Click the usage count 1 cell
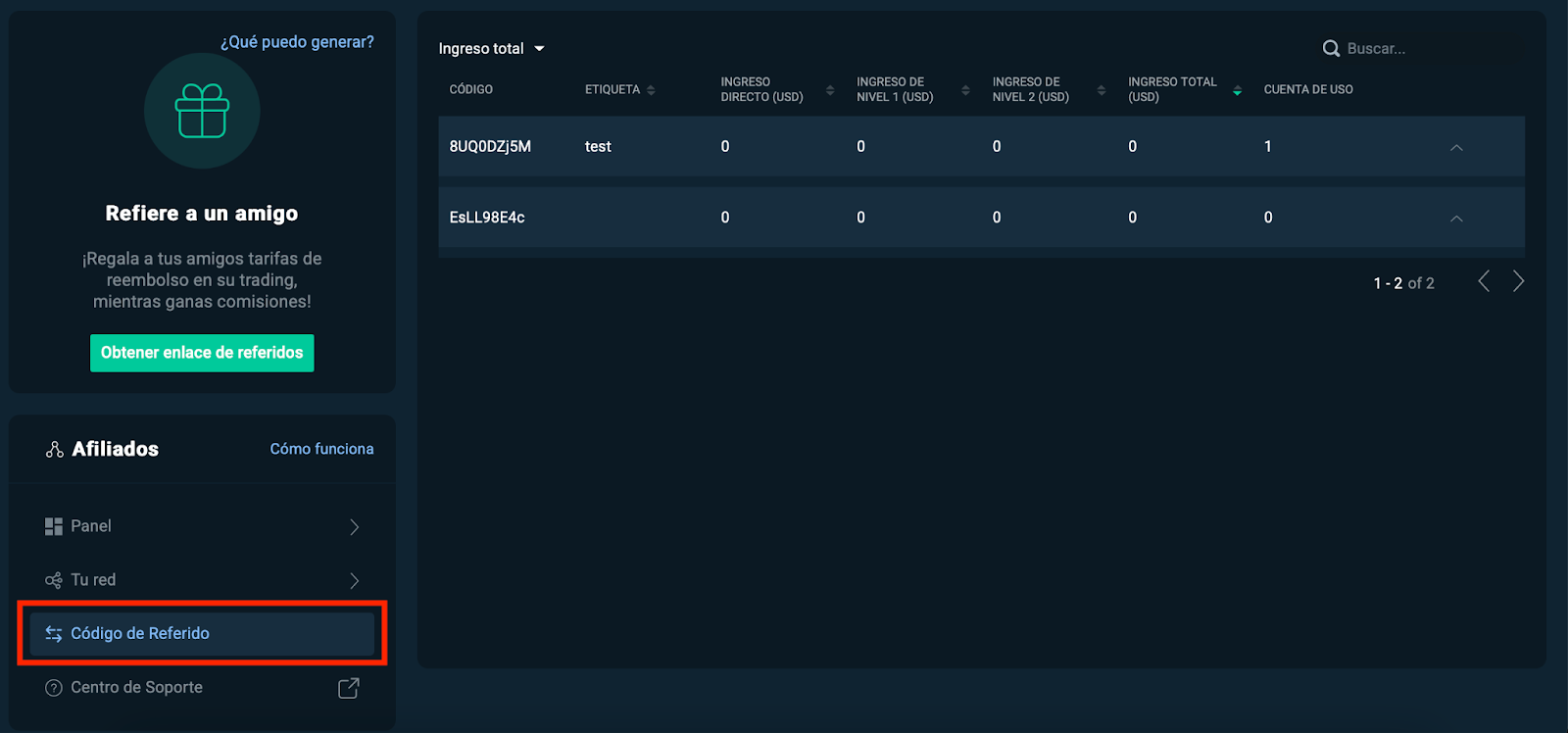The width and height of the screenshot is (1568, 733). (1268, 146)
